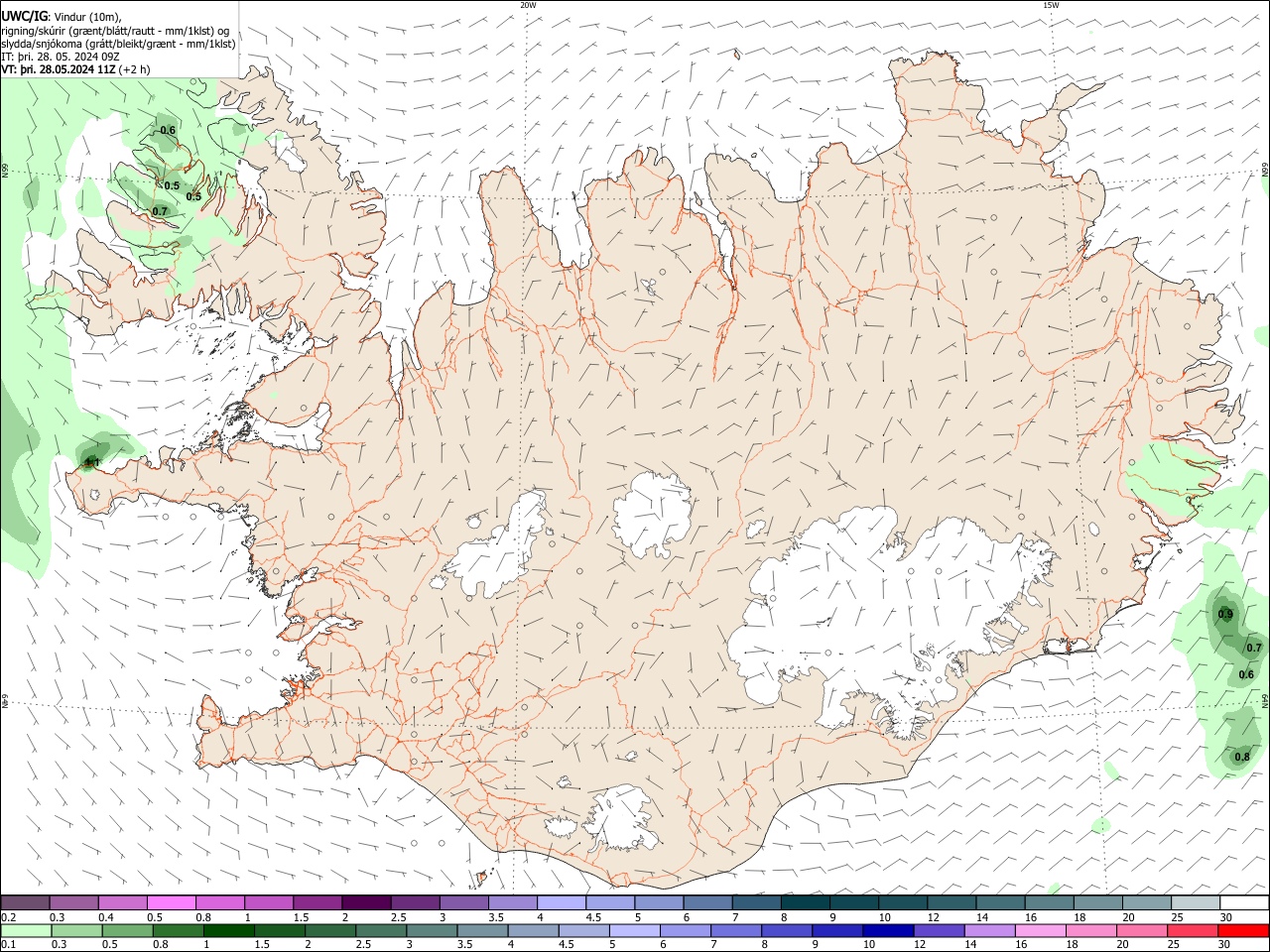1270x952 pixels.
Task: Click the 'VT: þri. 28.05.2024 11Z (+2 h)' line
Action: click(x=76, y=69)
